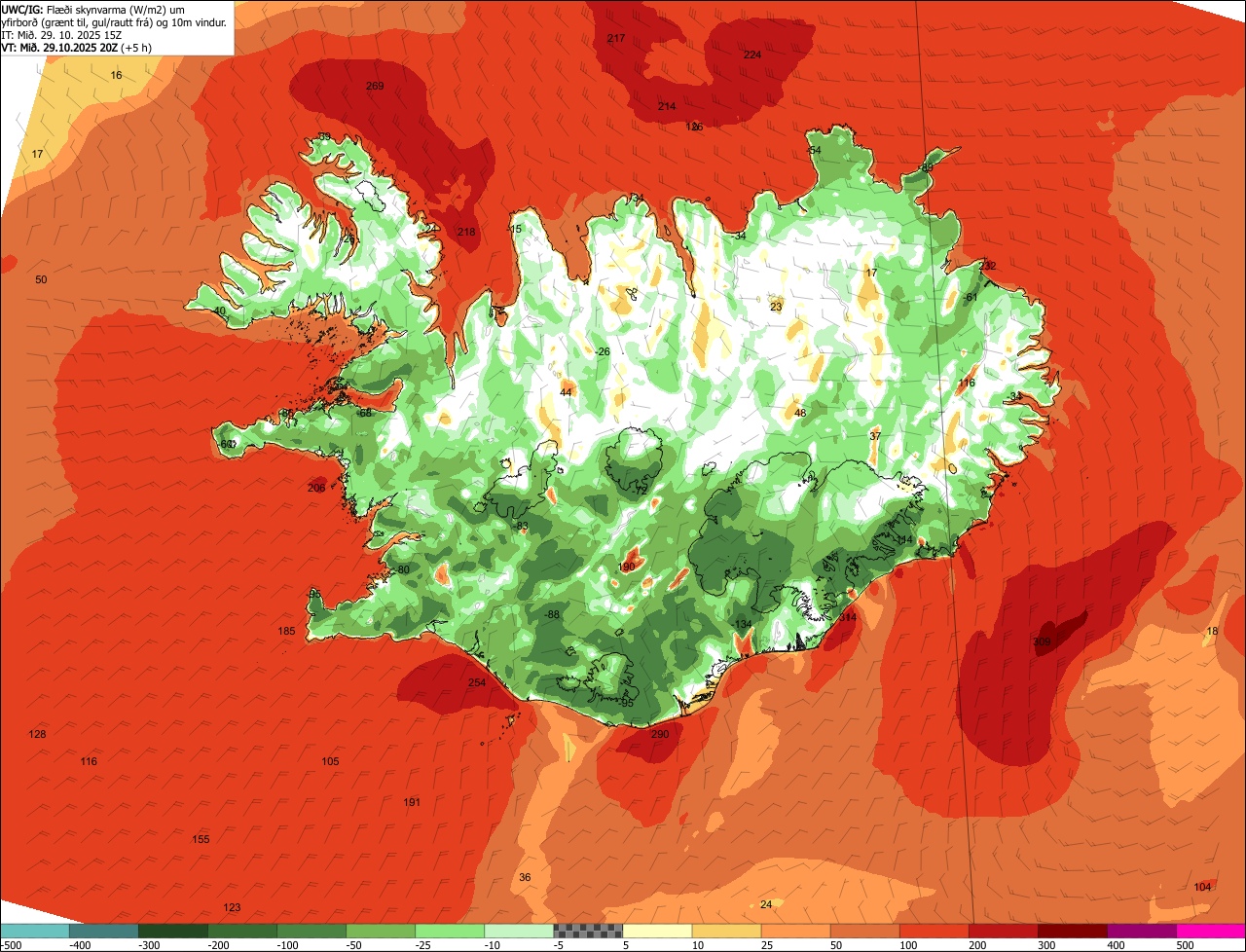Select the checkered -5 to 5 legend swatch
The width and height of the screenshot is (1246, 952).
588,931
